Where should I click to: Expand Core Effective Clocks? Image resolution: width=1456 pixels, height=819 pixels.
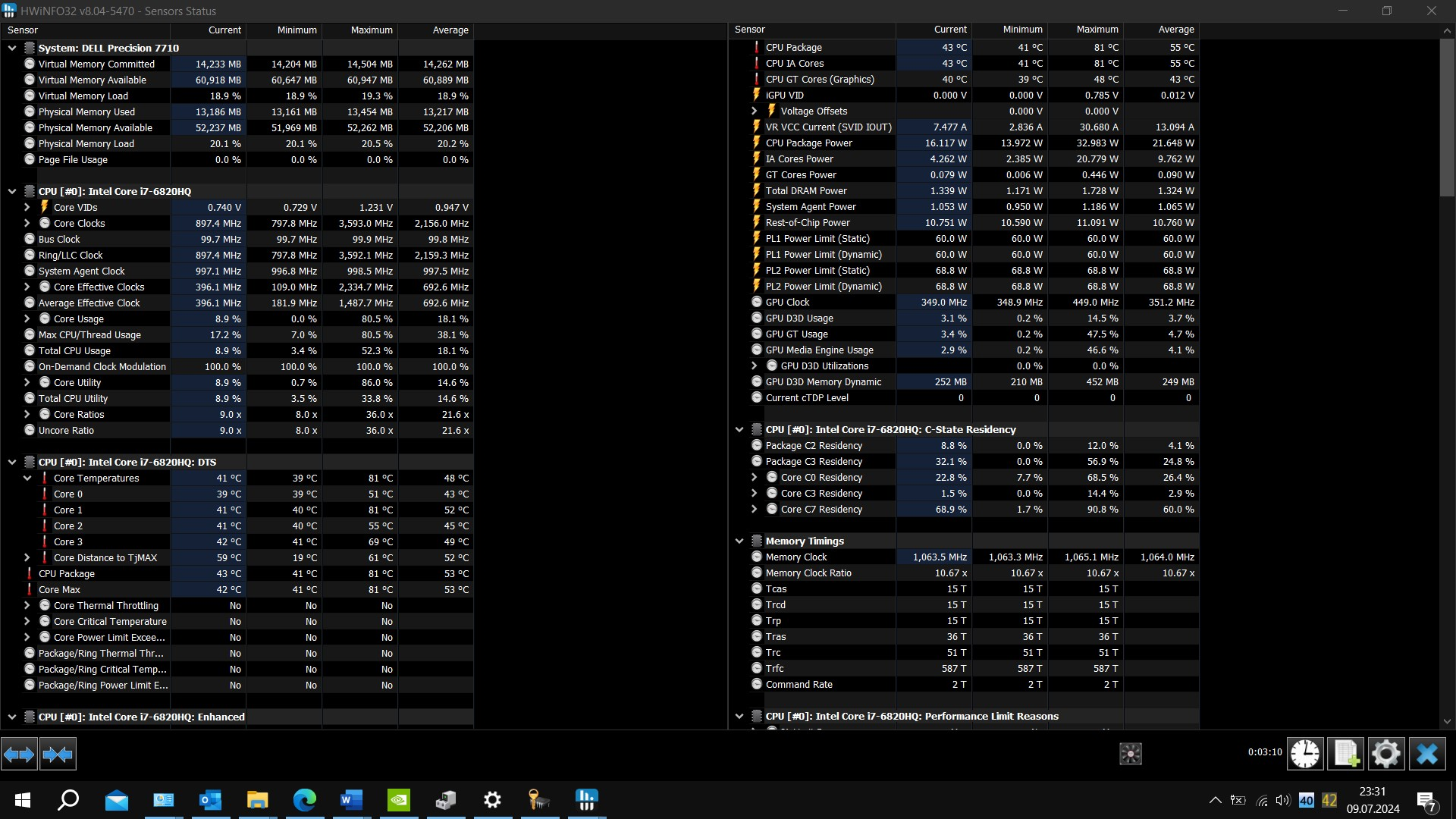(27, 287)
